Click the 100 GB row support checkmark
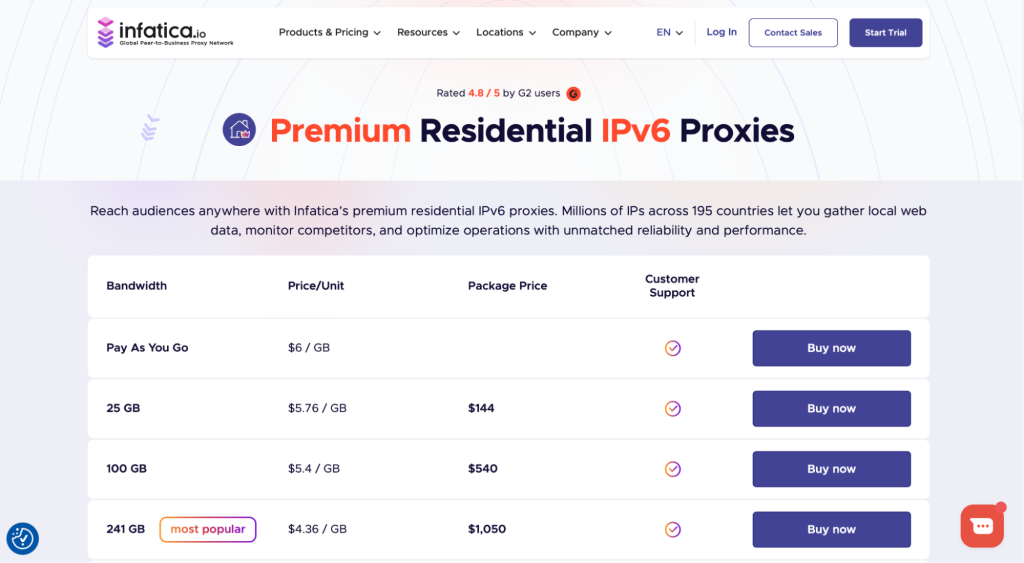The image size is (1024, 563). point(673,469)
